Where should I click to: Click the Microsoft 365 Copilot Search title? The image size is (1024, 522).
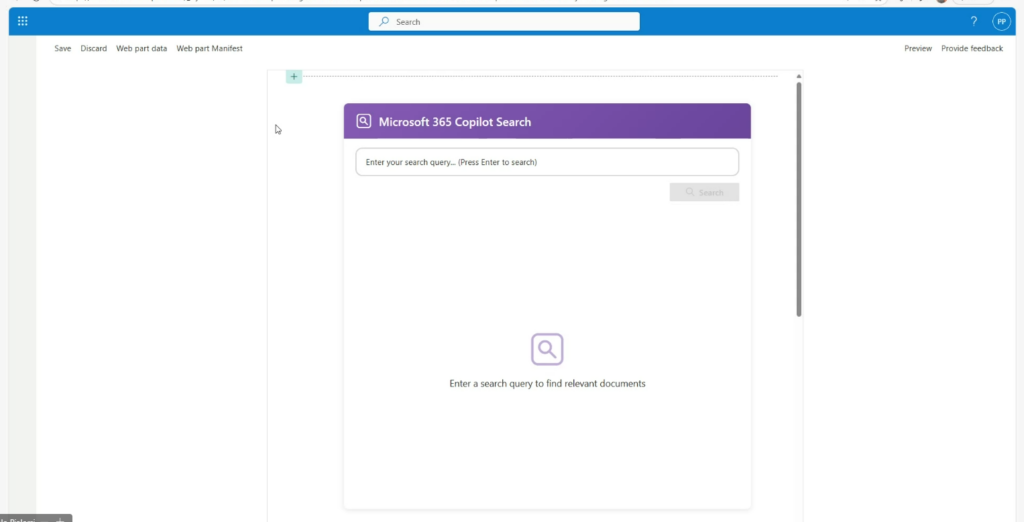[455, 122]
